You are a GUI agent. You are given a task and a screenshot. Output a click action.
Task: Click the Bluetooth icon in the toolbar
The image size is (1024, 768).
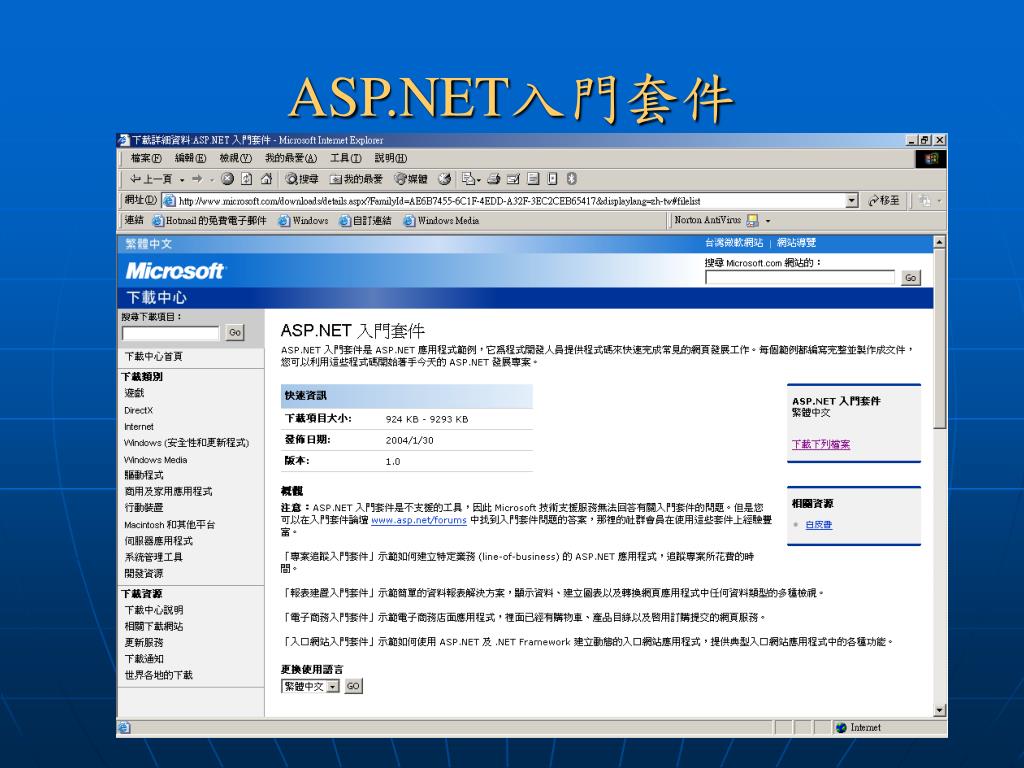pos(571,179)
